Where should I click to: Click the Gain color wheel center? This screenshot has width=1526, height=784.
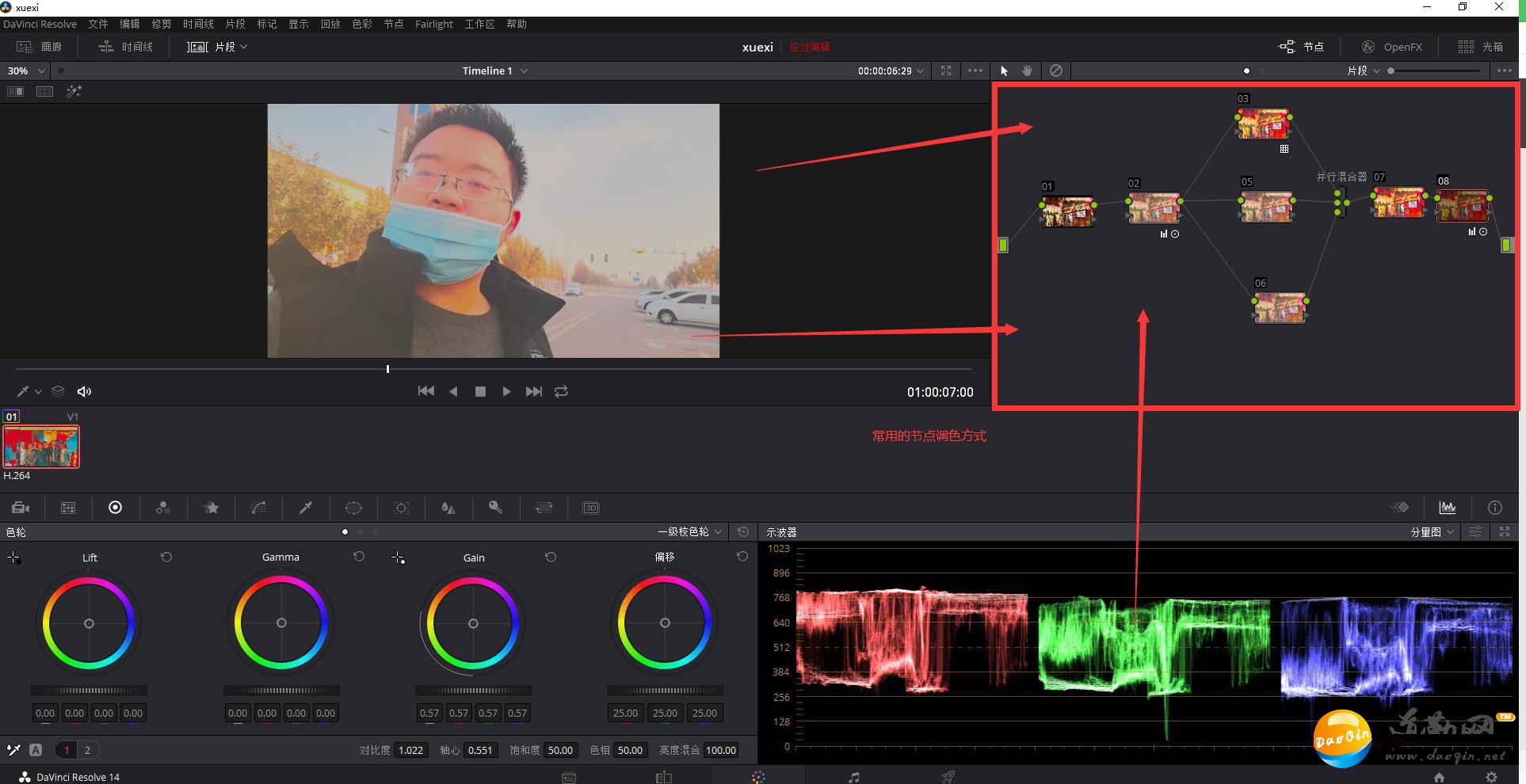[473, 623]
